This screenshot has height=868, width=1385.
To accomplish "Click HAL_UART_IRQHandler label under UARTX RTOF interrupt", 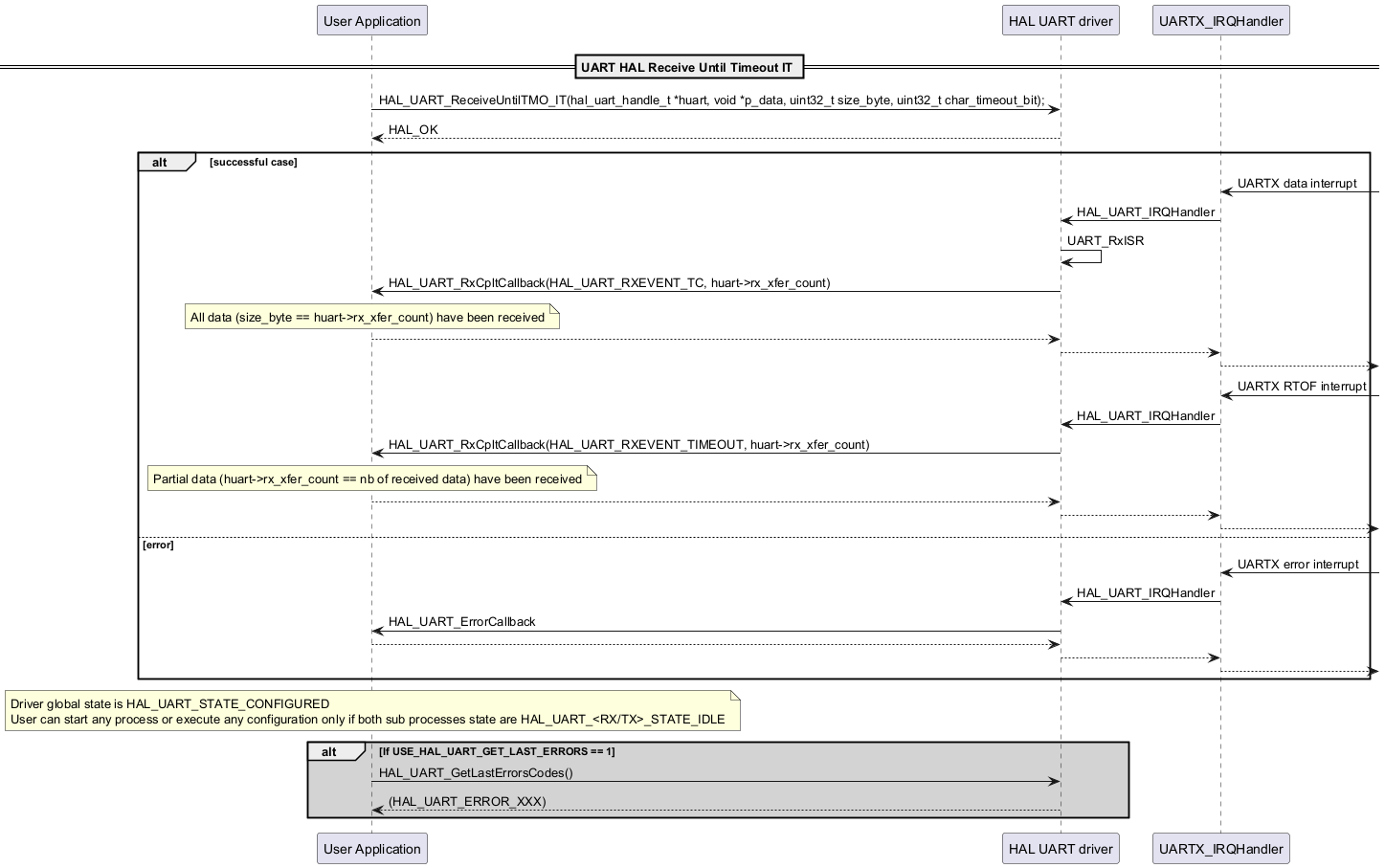I will 1146,416.
